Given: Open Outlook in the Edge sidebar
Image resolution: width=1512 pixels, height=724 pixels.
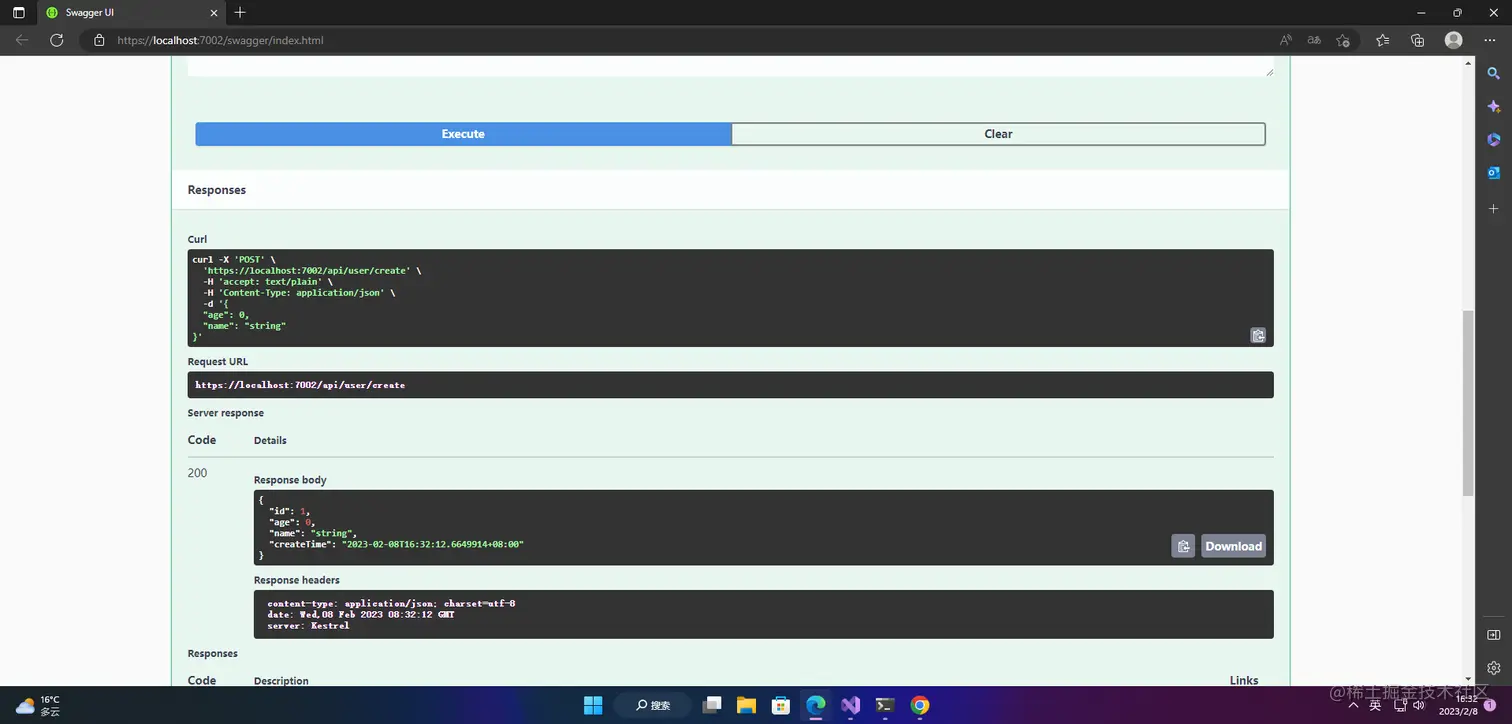Looking at the screenshot, I should click(x=1494, y=173).
